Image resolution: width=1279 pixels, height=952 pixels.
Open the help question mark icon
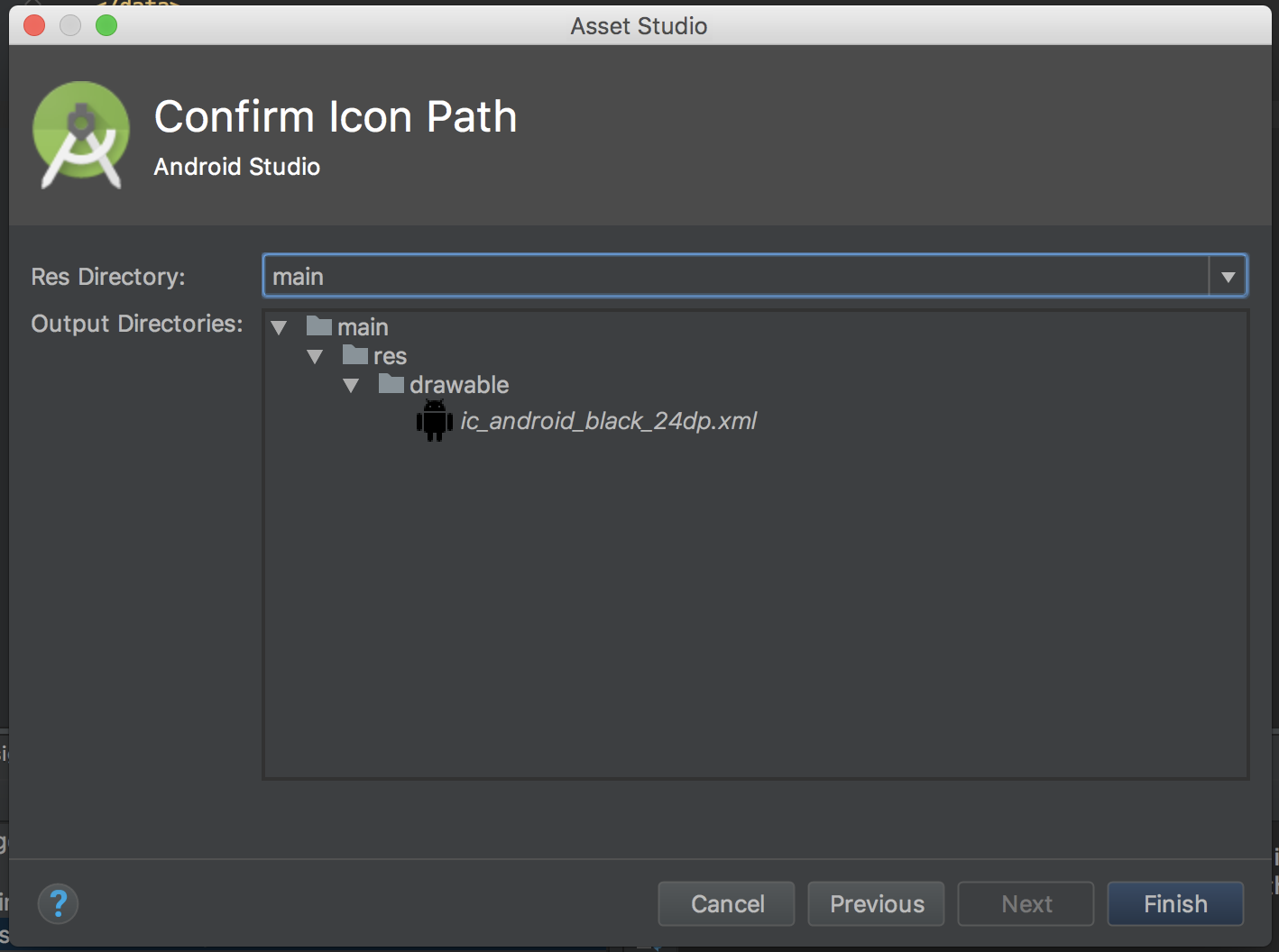[x=58, y=903]
